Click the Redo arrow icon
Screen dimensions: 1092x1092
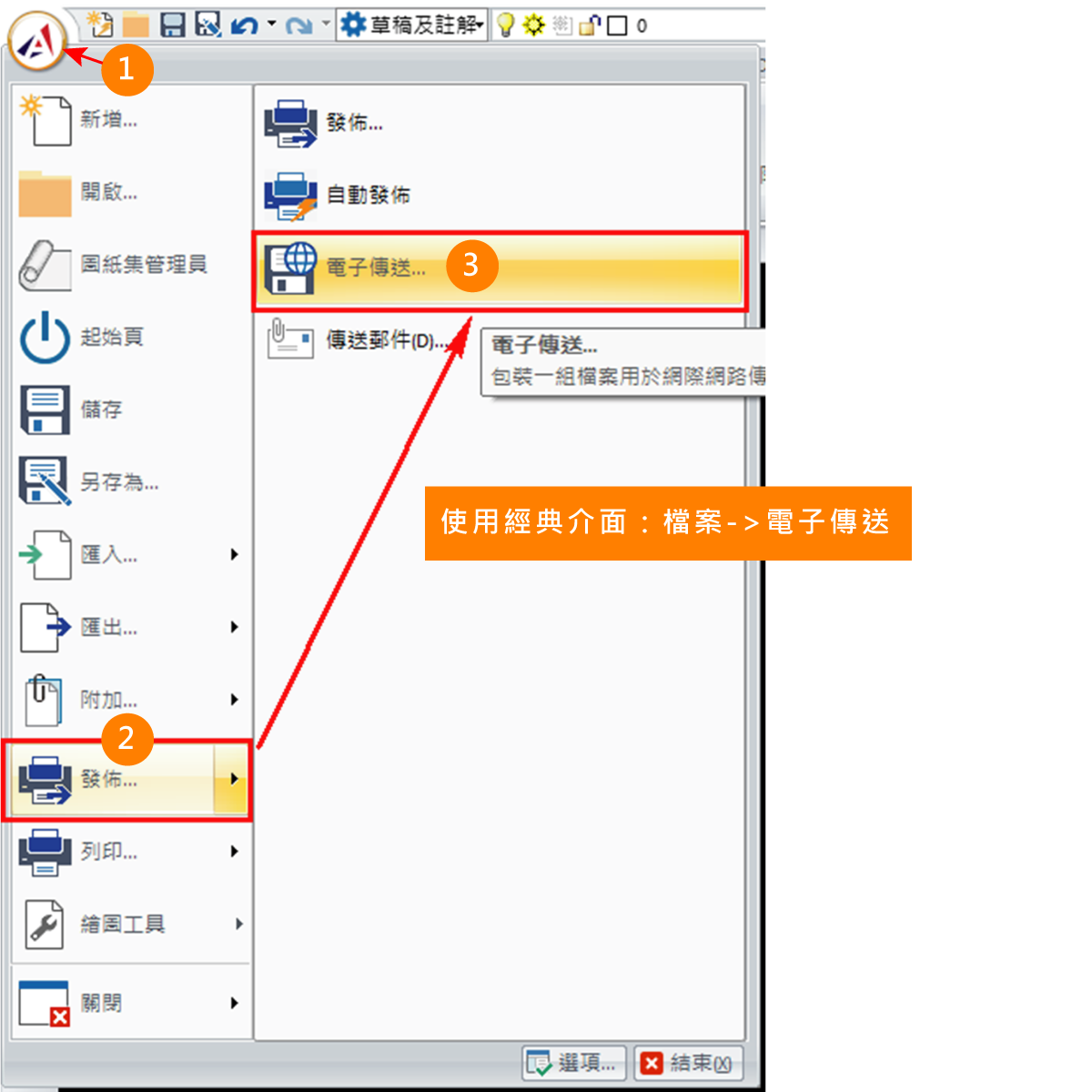click(x=298, y=25)
